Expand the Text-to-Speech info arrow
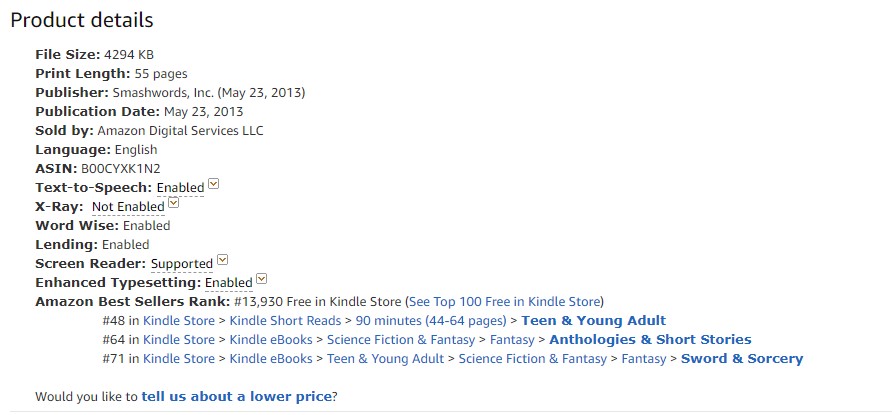 (x=213, y=185)
